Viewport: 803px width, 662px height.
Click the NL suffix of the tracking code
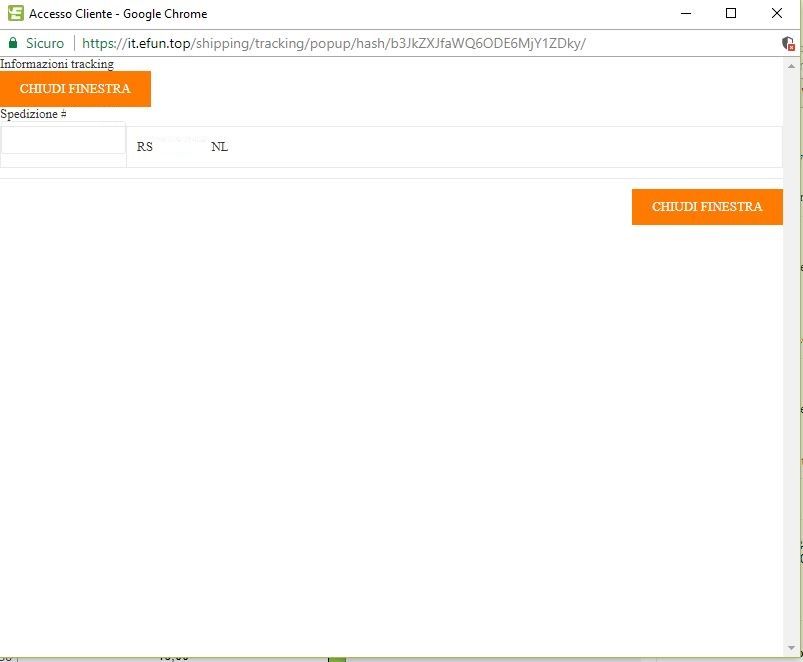click(x=219, y=147)
